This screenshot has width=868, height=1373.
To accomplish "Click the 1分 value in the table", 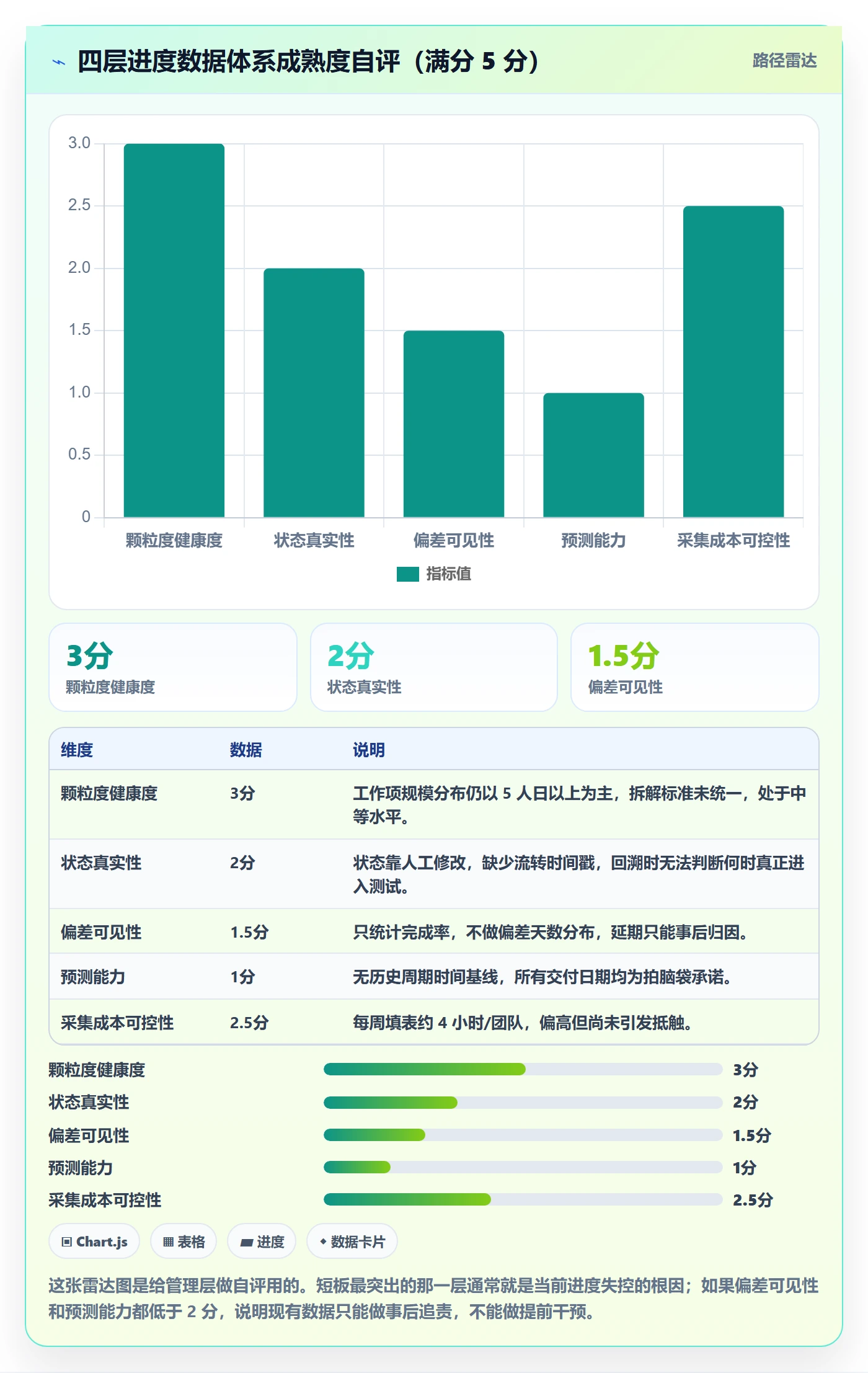I will point(242,977).
